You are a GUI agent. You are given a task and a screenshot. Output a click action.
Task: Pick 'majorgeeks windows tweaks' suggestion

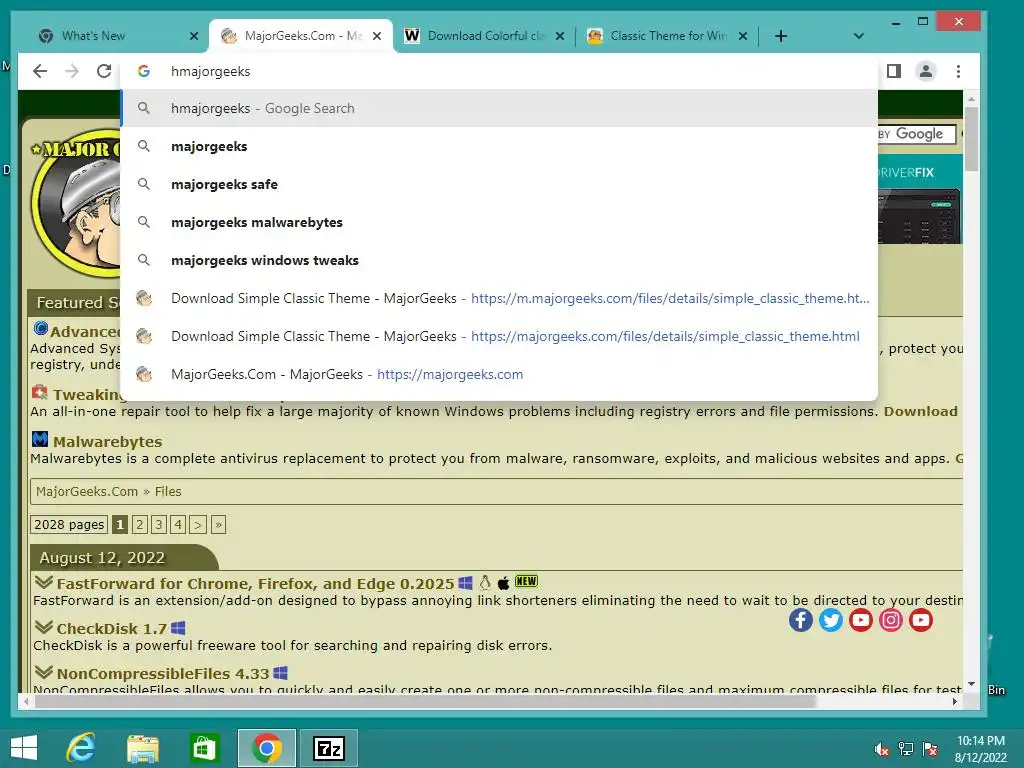tap(499, 260)
